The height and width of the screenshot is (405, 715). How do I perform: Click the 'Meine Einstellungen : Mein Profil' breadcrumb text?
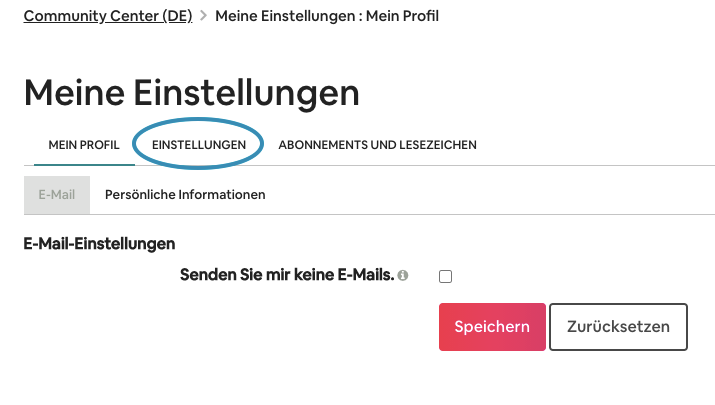327,16
